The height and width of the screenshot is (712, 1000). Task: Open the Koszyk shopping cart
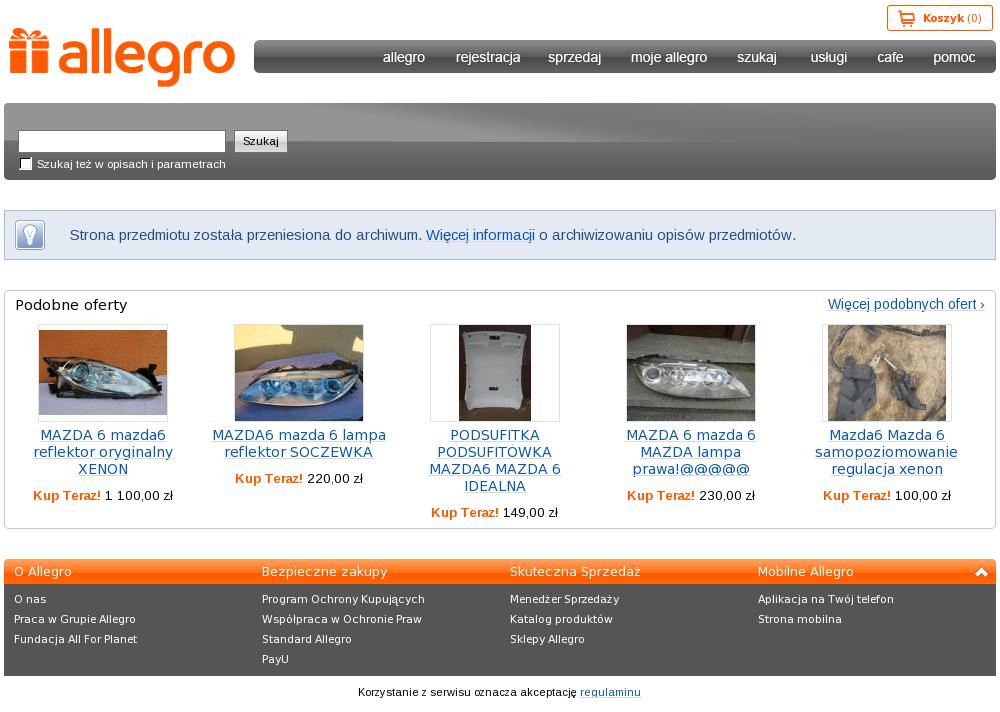coord(939,18)
